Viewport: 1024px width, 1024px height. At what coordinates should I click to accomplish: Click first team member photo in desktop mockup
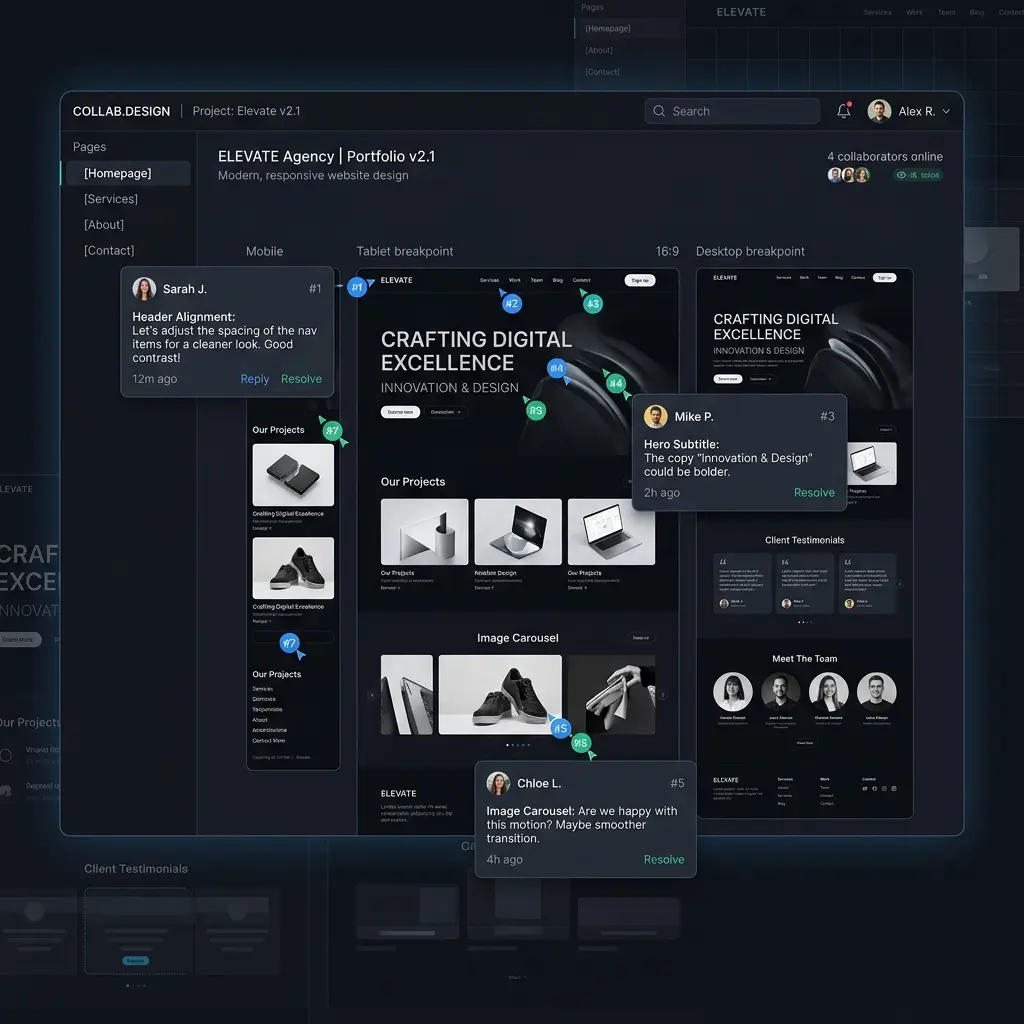(733, 692)
